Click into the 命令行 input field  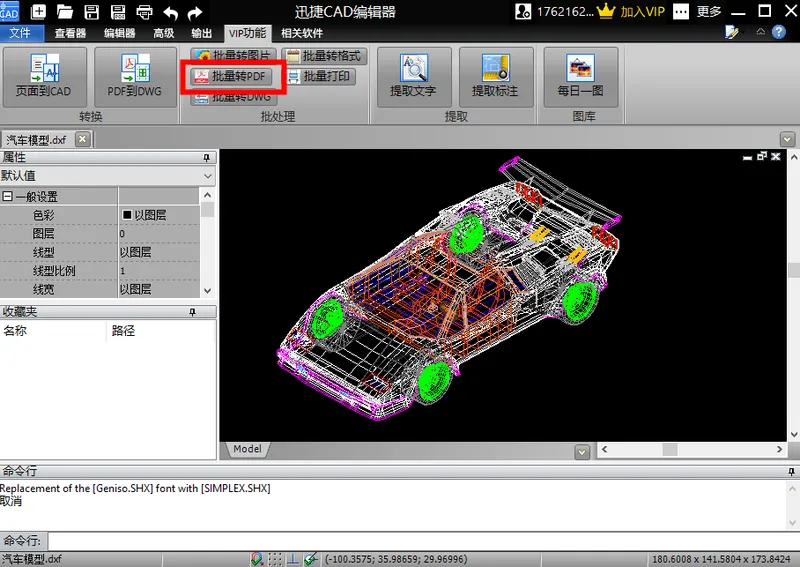423,540
